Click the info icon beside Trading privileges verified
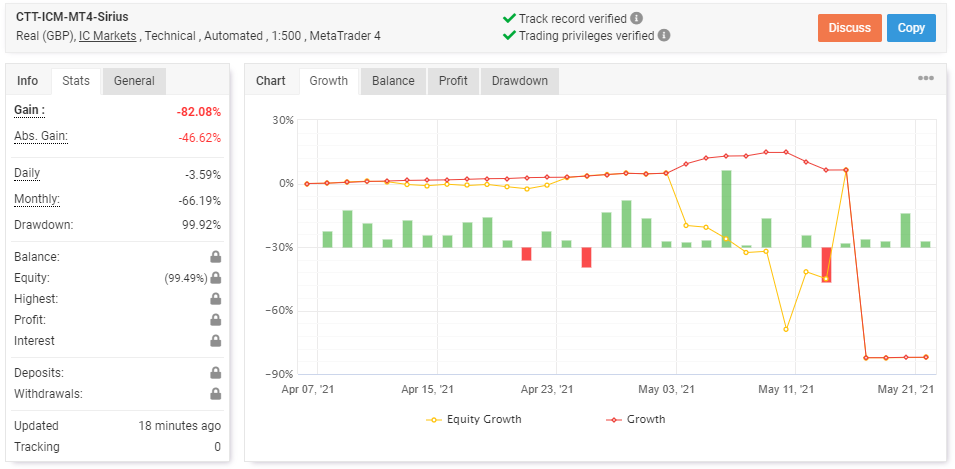Viewport: 955px width, 469px height. [664, 35]
